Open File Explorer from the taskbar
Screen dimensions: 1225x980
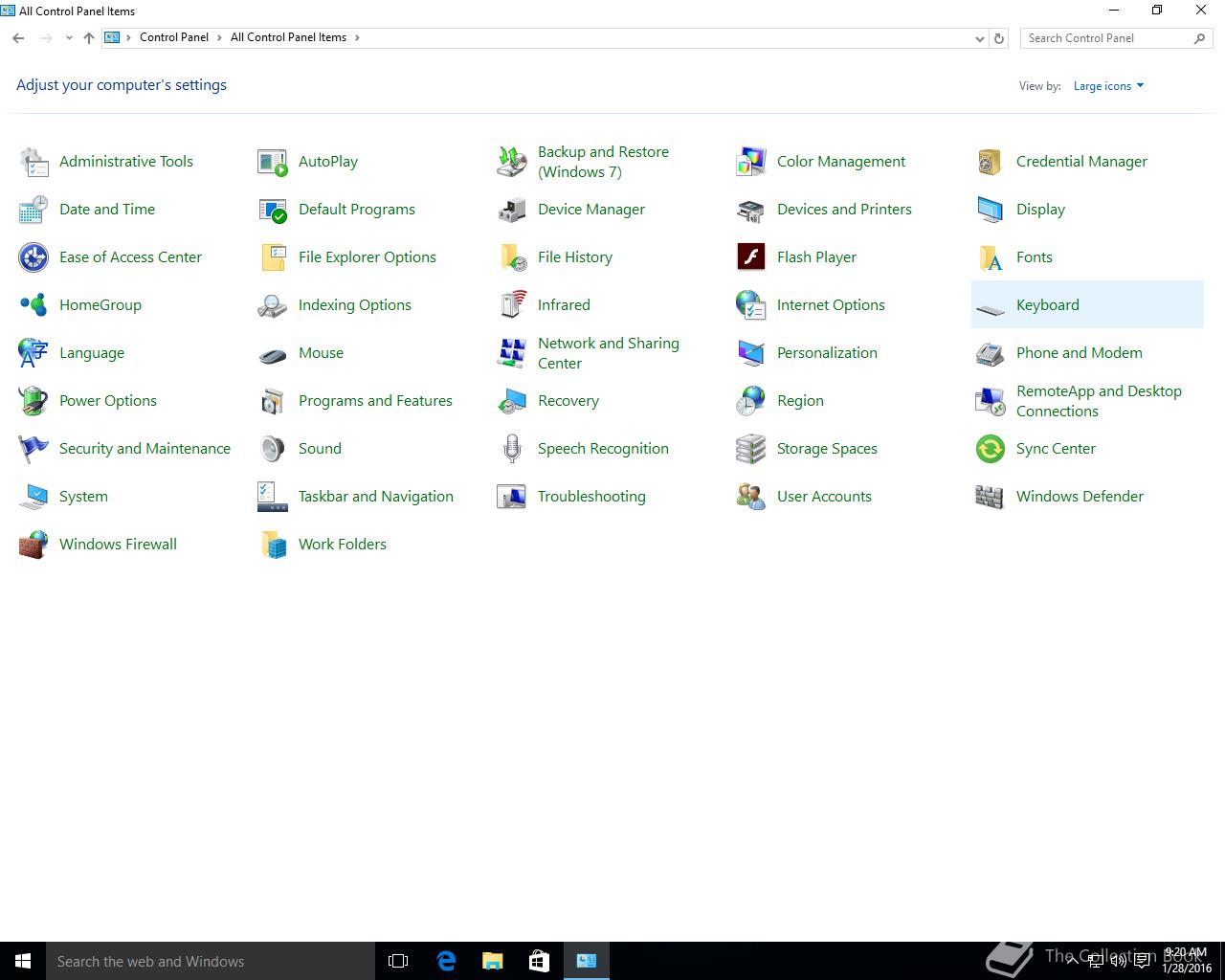pyautogui.click(x=493, y=961)
